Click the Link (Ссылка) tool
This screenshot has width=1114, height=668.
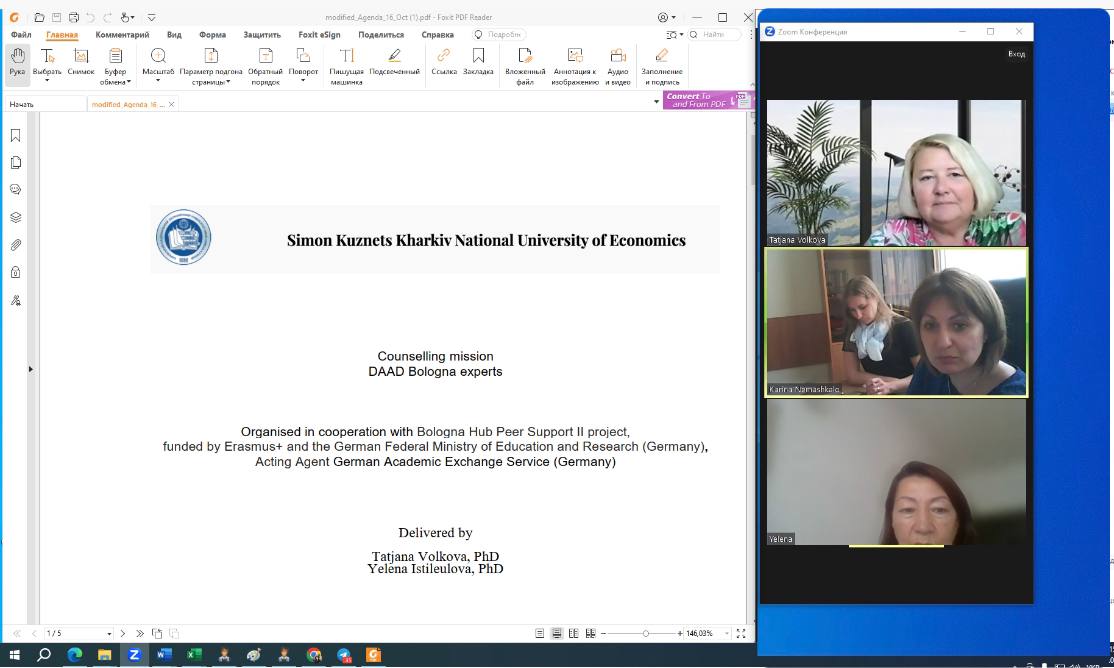click(444, 62)
